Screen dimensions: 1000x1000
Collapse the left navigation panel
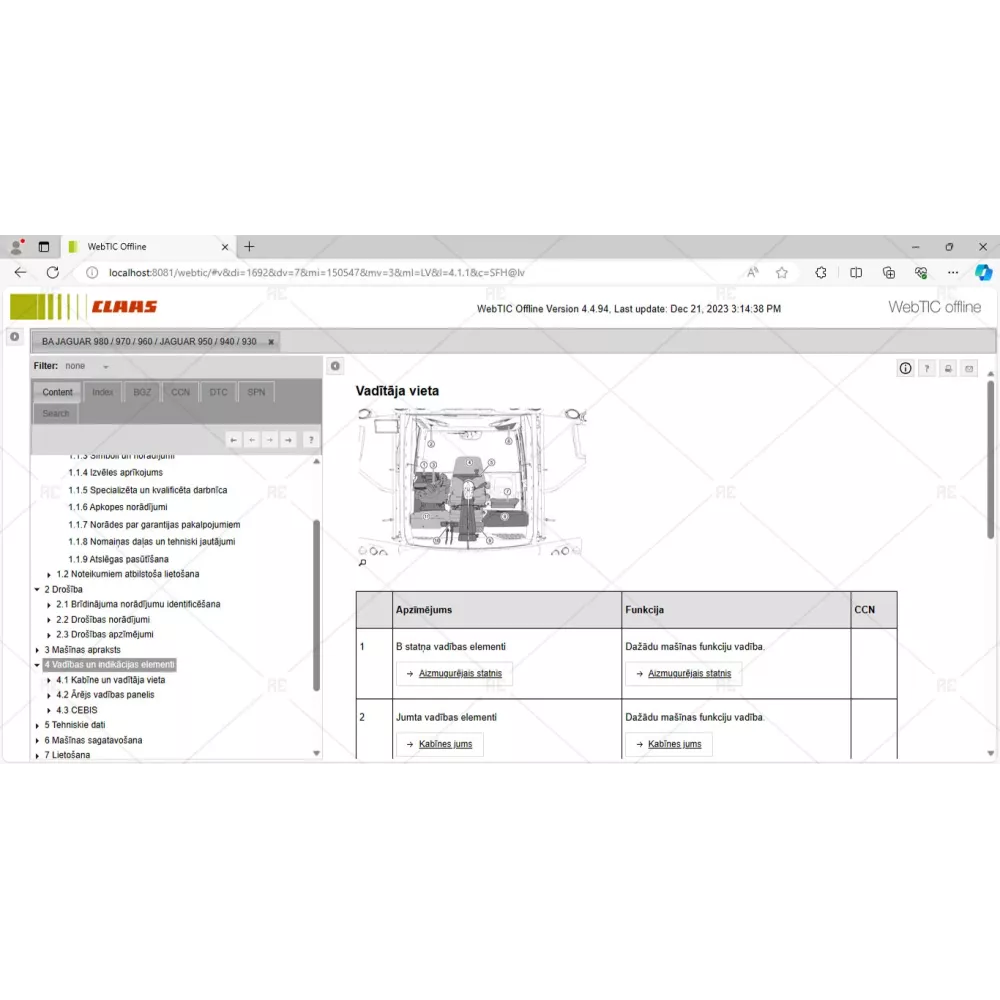point(336,366)
